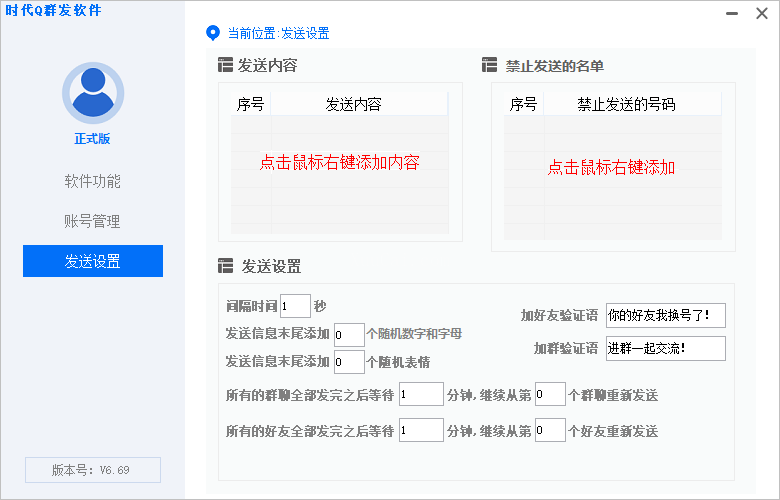Click the 发送设置 section header icon

point(225,267)
